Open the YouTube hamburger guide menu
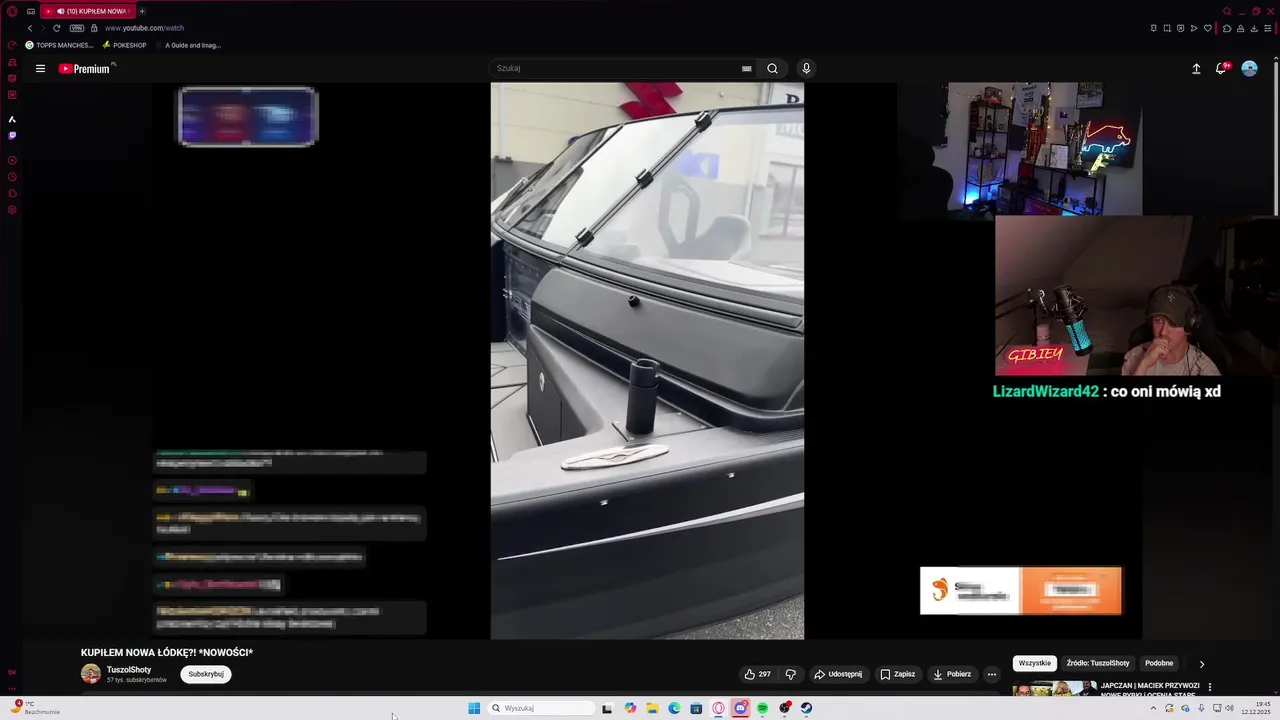This screenshot has height=720, width=1280. tap(40, 69)
